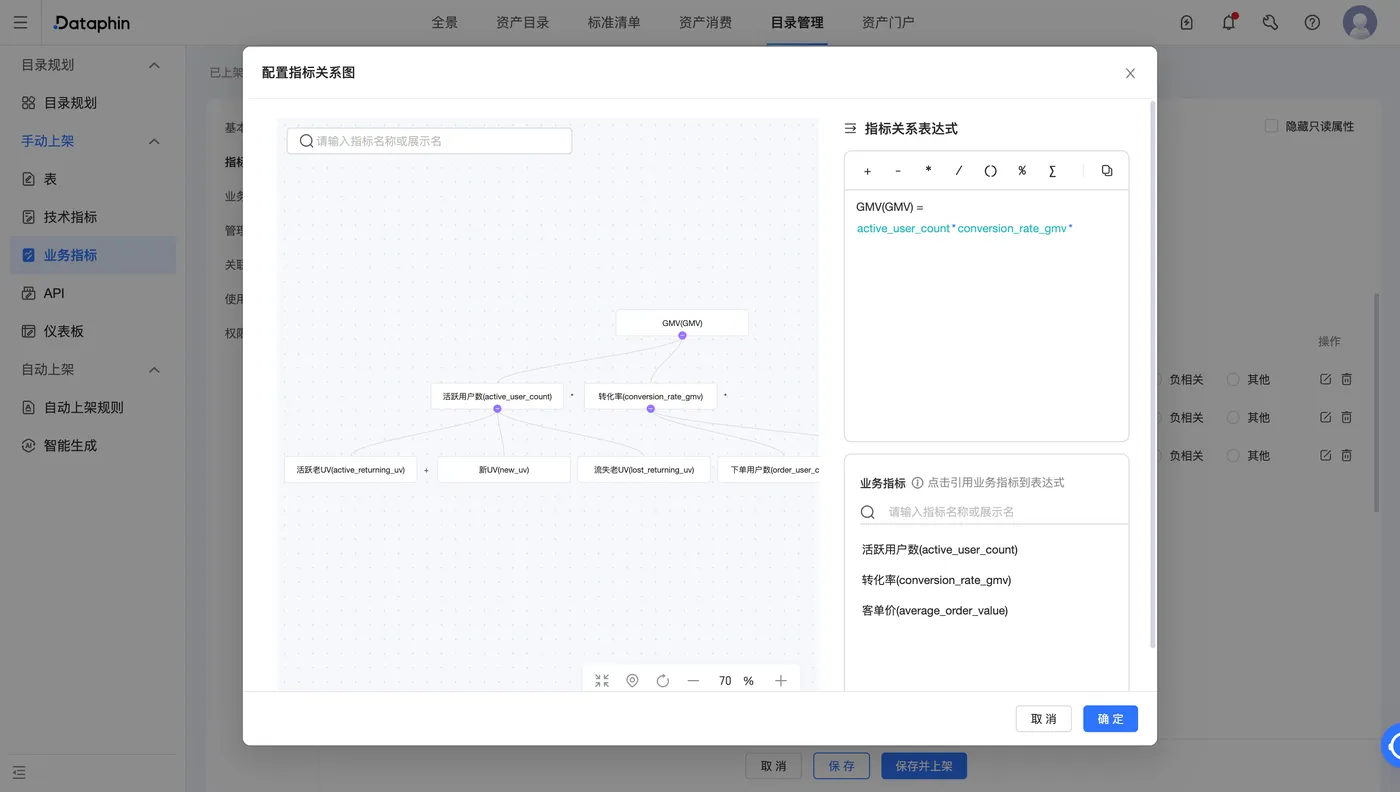
Task: Add 活跃用户数(active_user_count) from the 业务指标 list
Action: [940, 550]
